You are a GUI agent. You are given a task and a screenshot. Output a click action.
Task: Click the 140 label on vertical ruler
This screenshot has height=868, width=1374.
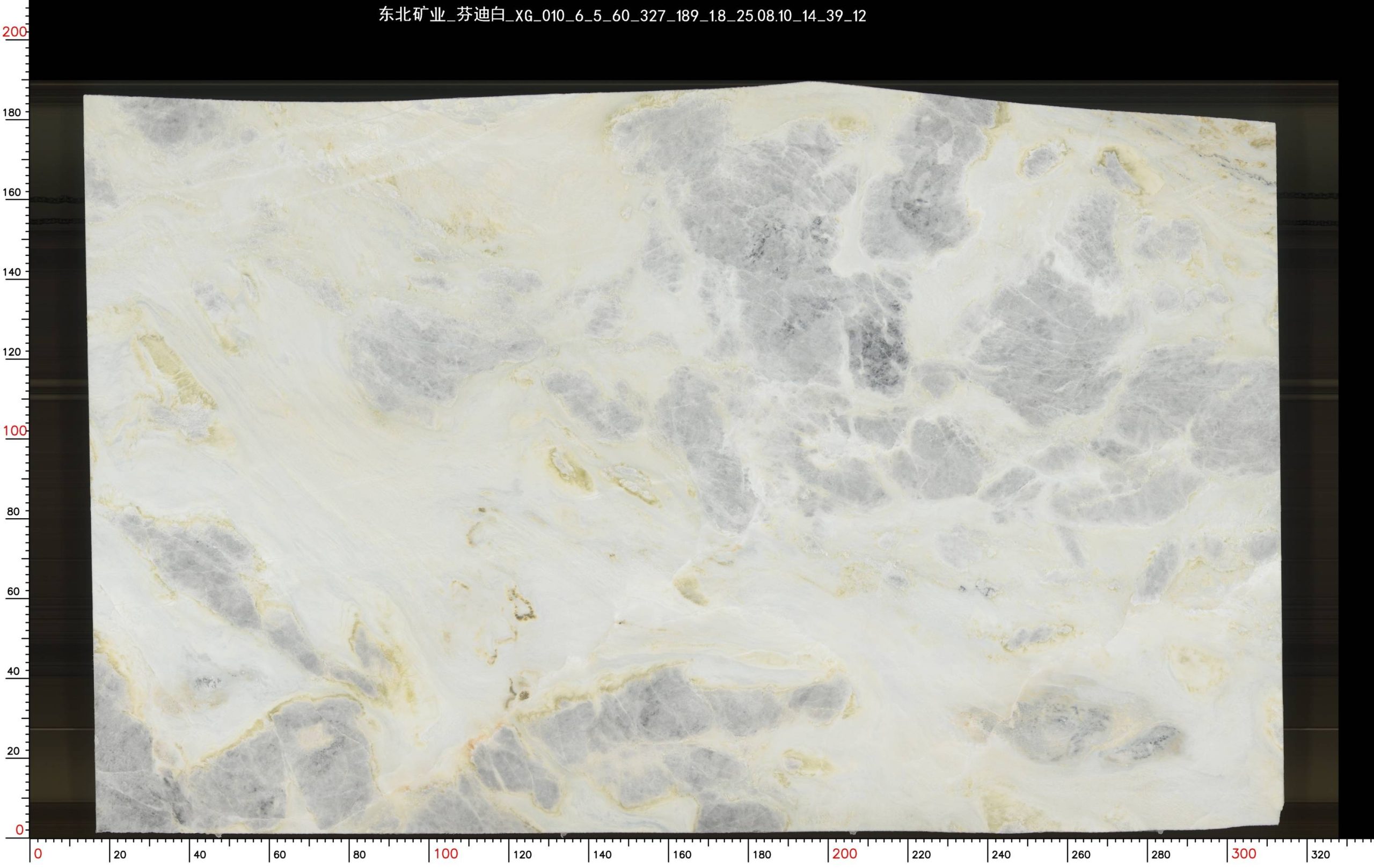tap(11, 272)
